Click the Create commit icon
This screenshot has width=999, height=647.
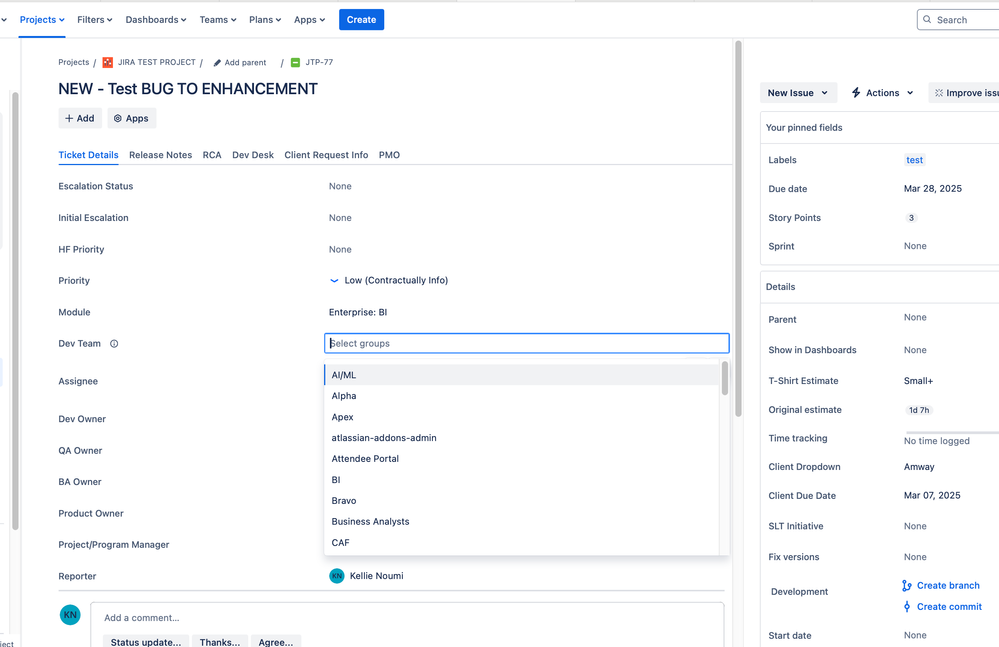(x=907, y=607)
